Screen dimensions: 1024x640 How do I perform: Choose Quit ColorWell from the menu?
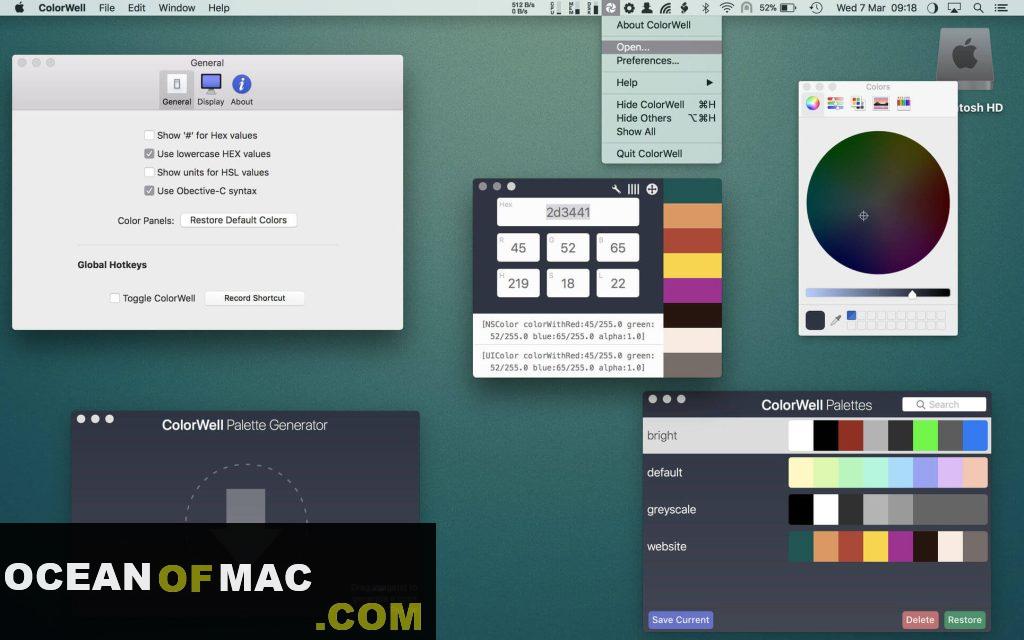coord(662,153)
